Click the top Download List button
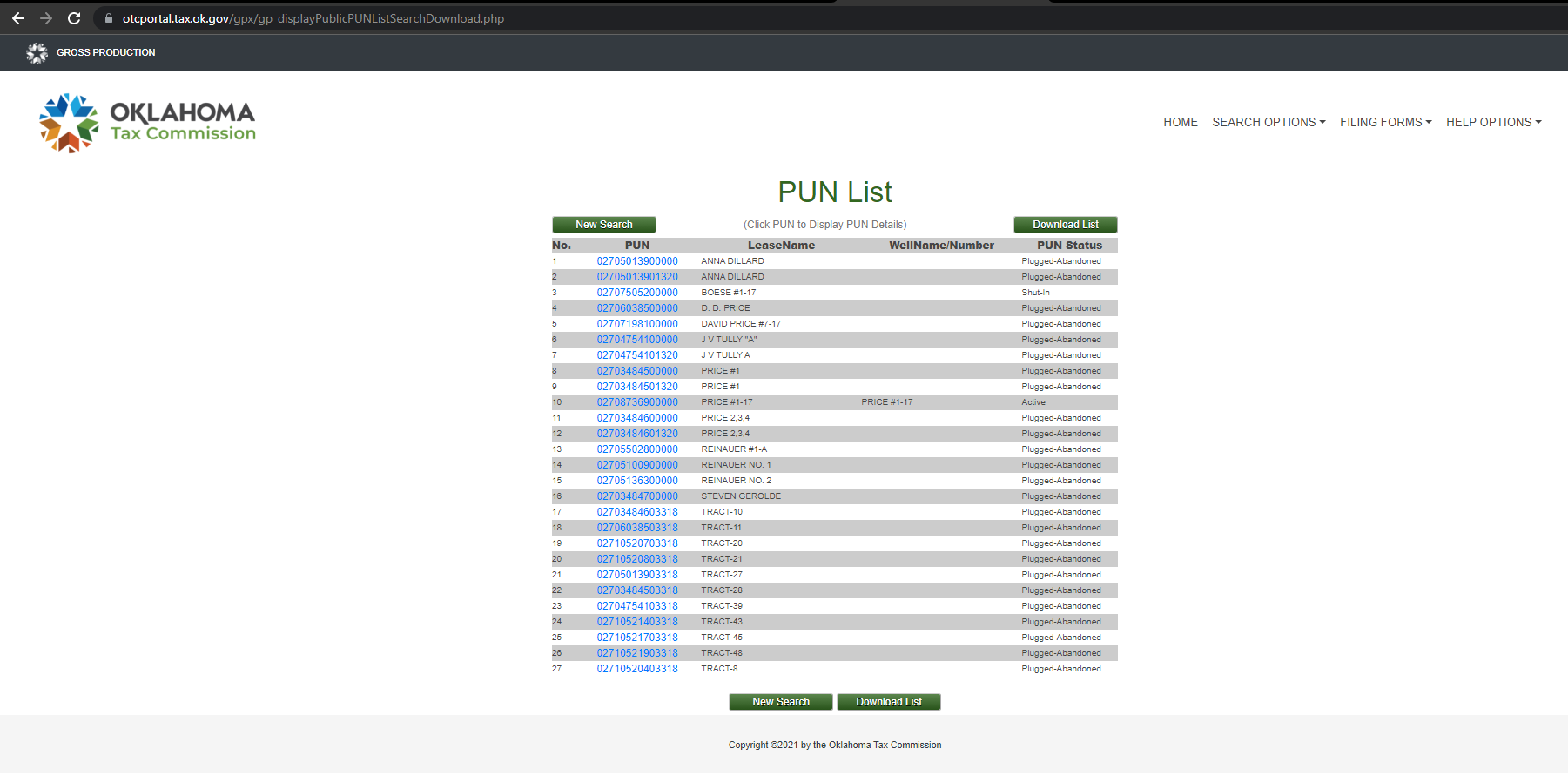 coord(1066,225)
